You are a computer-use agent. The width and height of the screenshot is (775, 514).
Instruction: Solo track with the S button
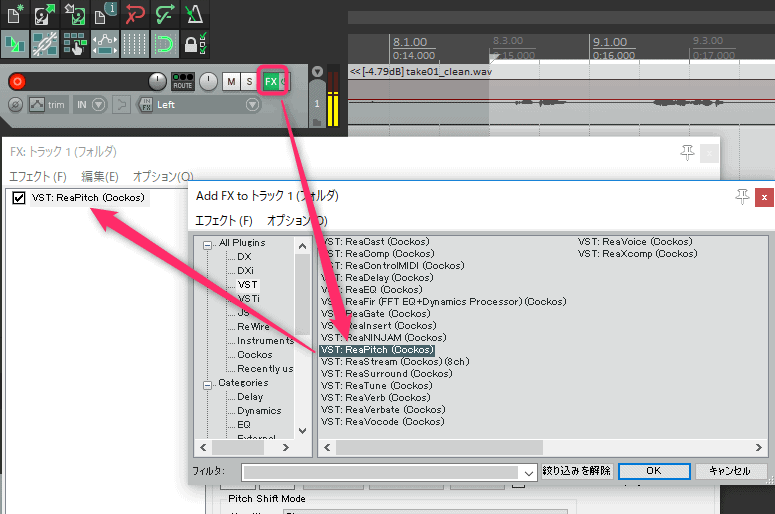[248, 82]
